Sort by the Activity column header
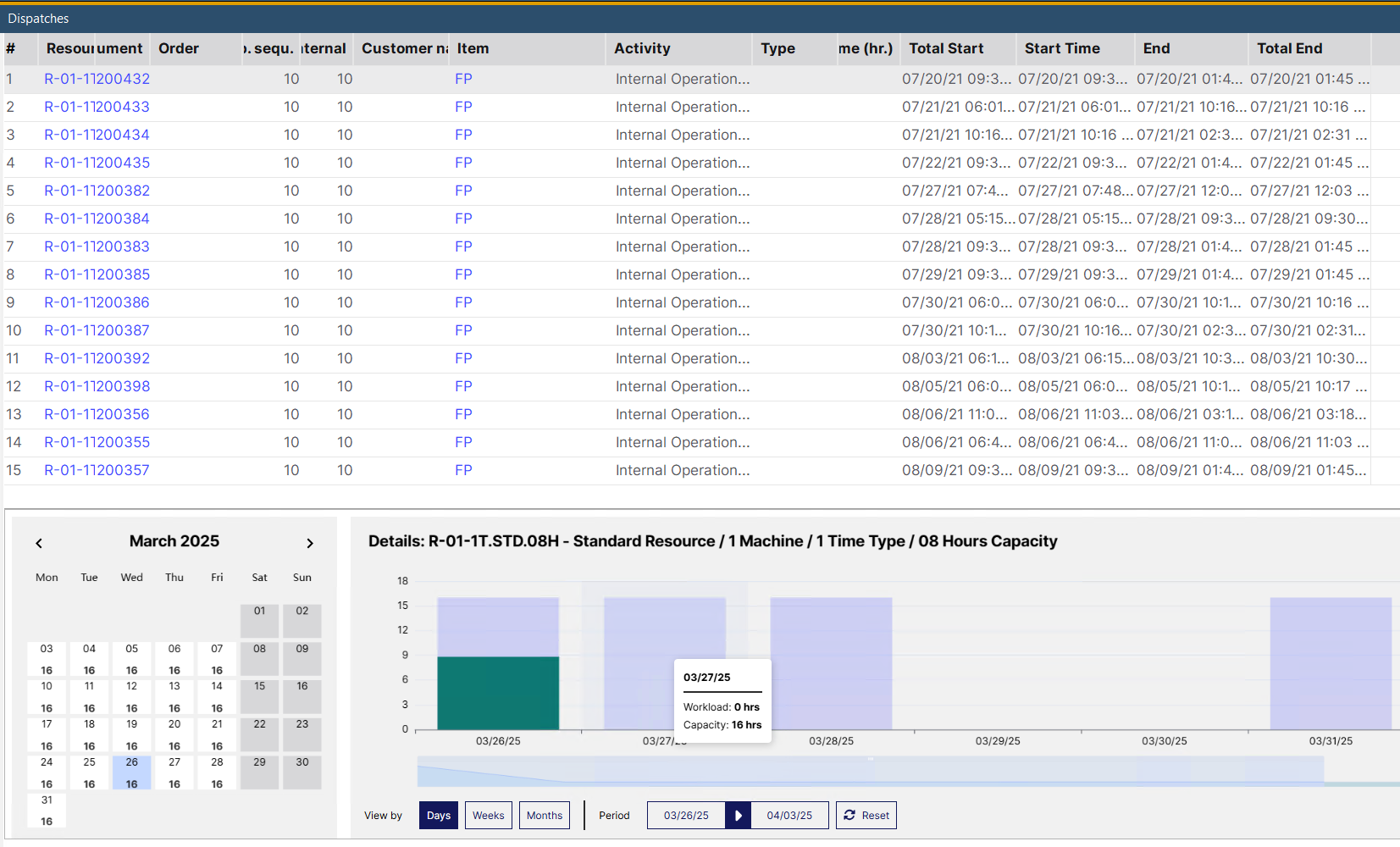Screen dimensions: 1400x847 coord(642,49)
